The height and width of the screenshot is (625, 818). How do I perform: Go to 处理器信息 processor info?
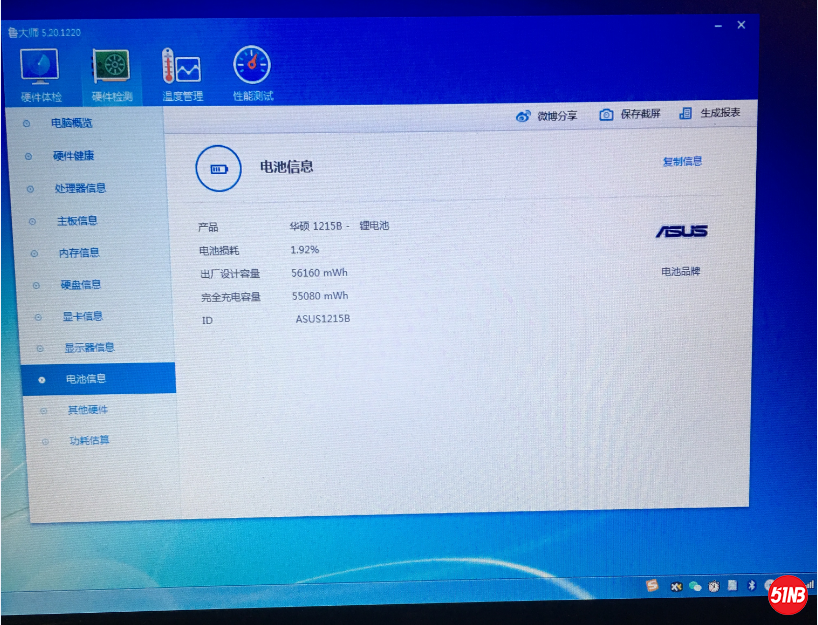pos(80,188)
